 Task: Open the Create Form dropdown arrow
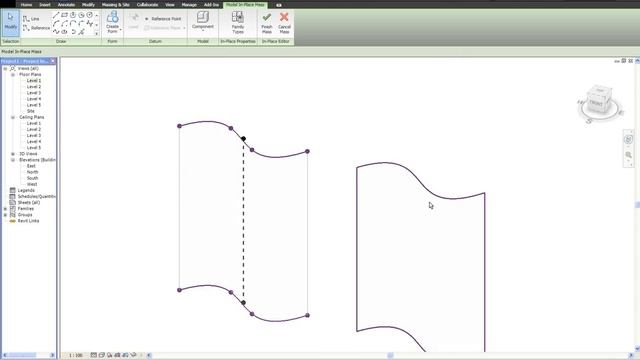(x=121, y=29)
